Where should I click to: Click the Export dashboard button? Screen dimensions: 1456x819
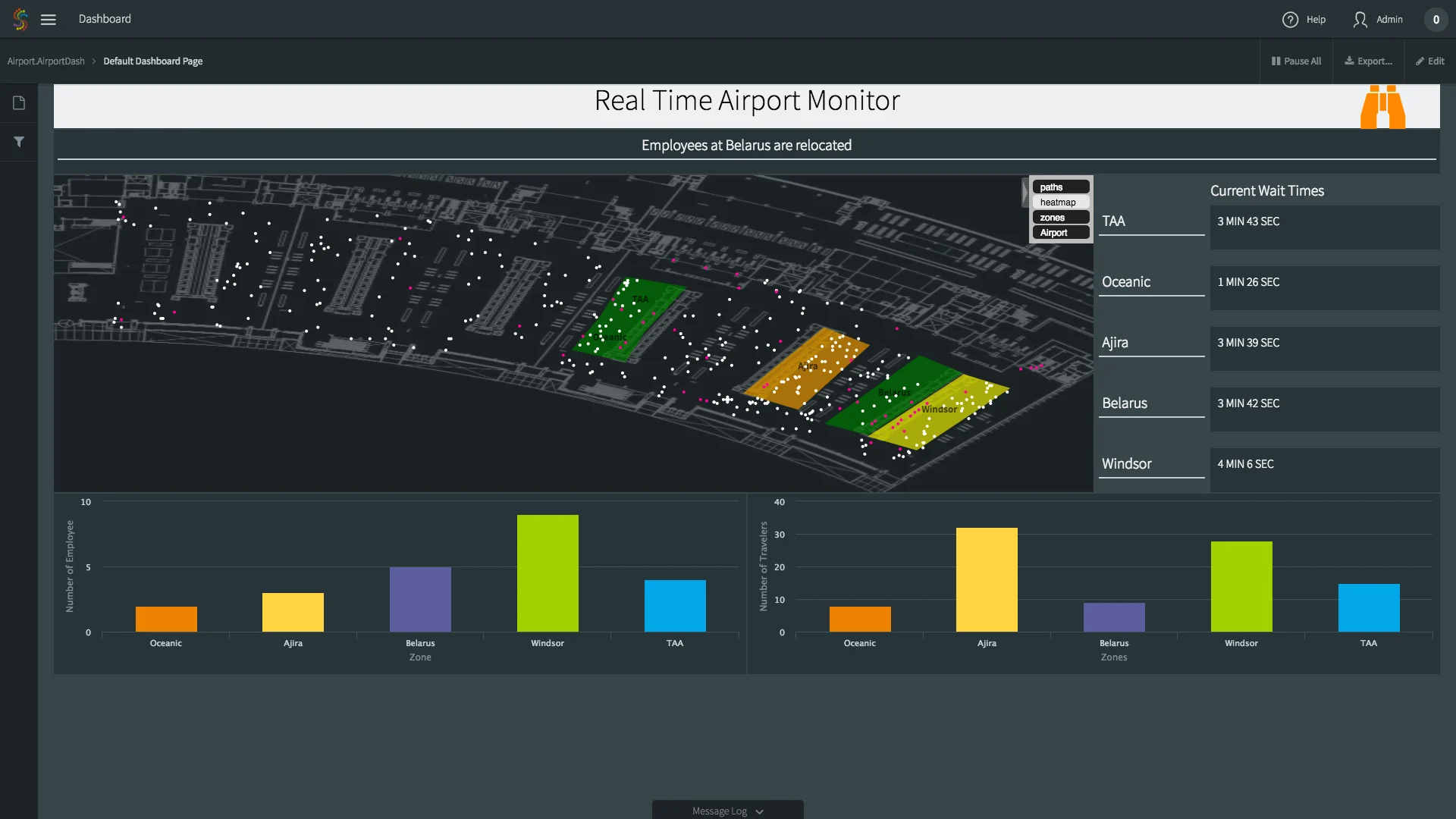[x=1368, y=61]
